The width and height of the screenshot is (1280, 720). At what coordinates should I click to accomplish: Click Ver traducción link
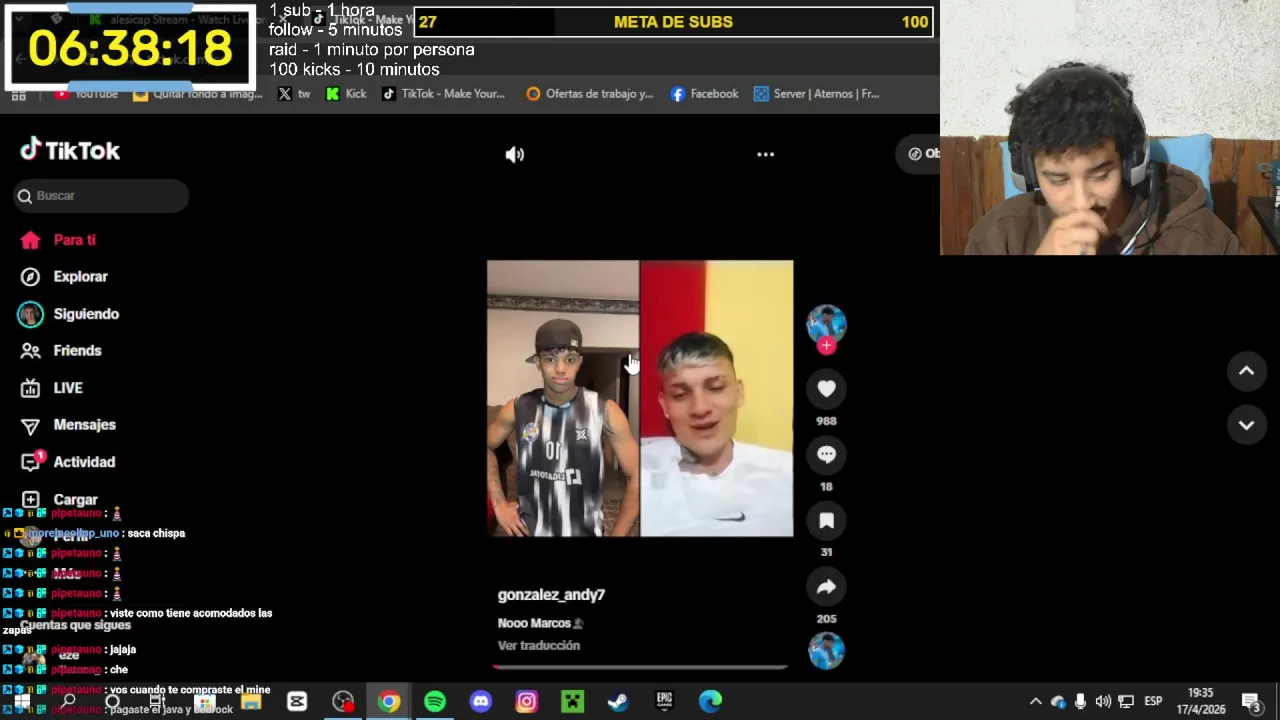[539, 646]
